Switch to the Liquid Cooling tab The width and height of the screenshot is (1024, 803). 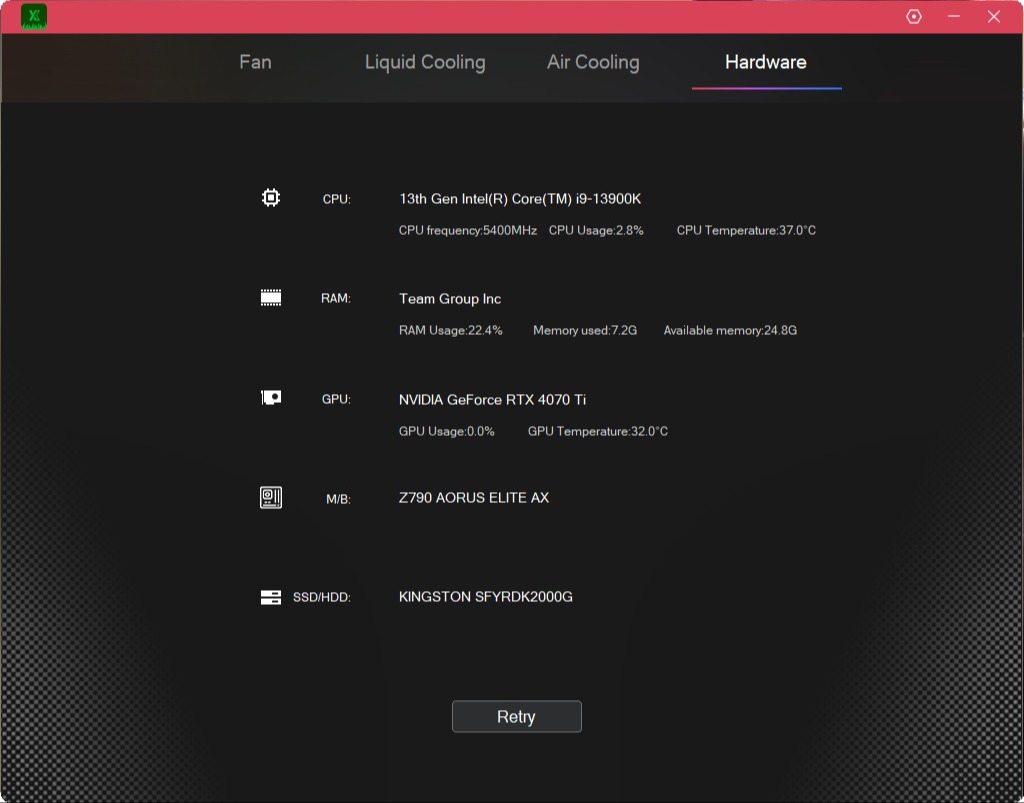tap(425, 63)
